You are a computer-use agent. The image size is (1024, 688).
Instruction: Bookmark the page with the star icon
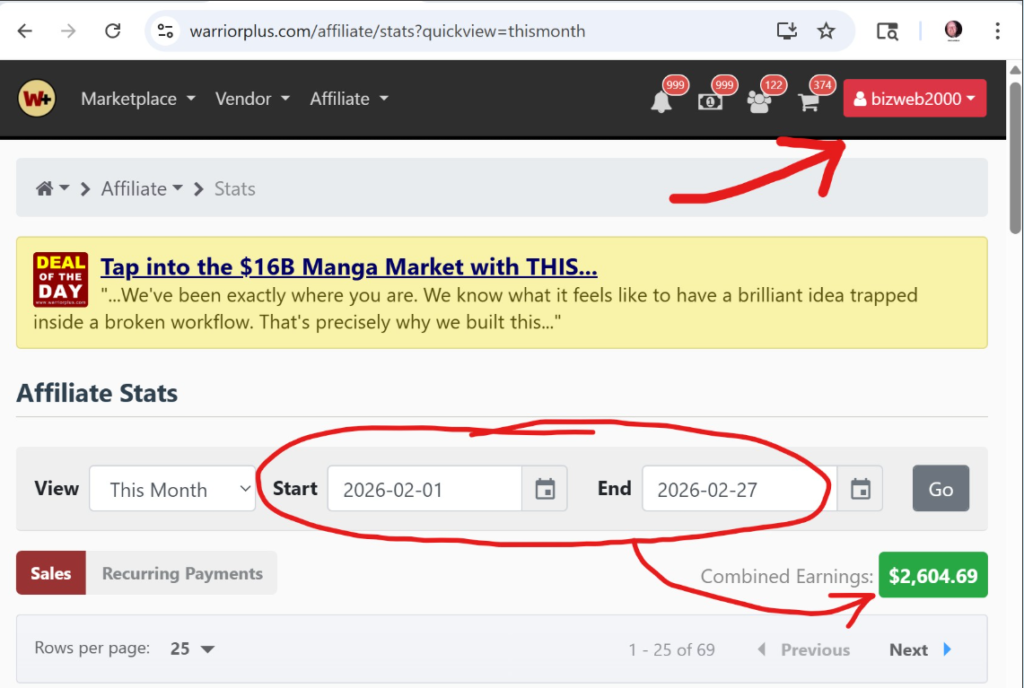point(826,31)
